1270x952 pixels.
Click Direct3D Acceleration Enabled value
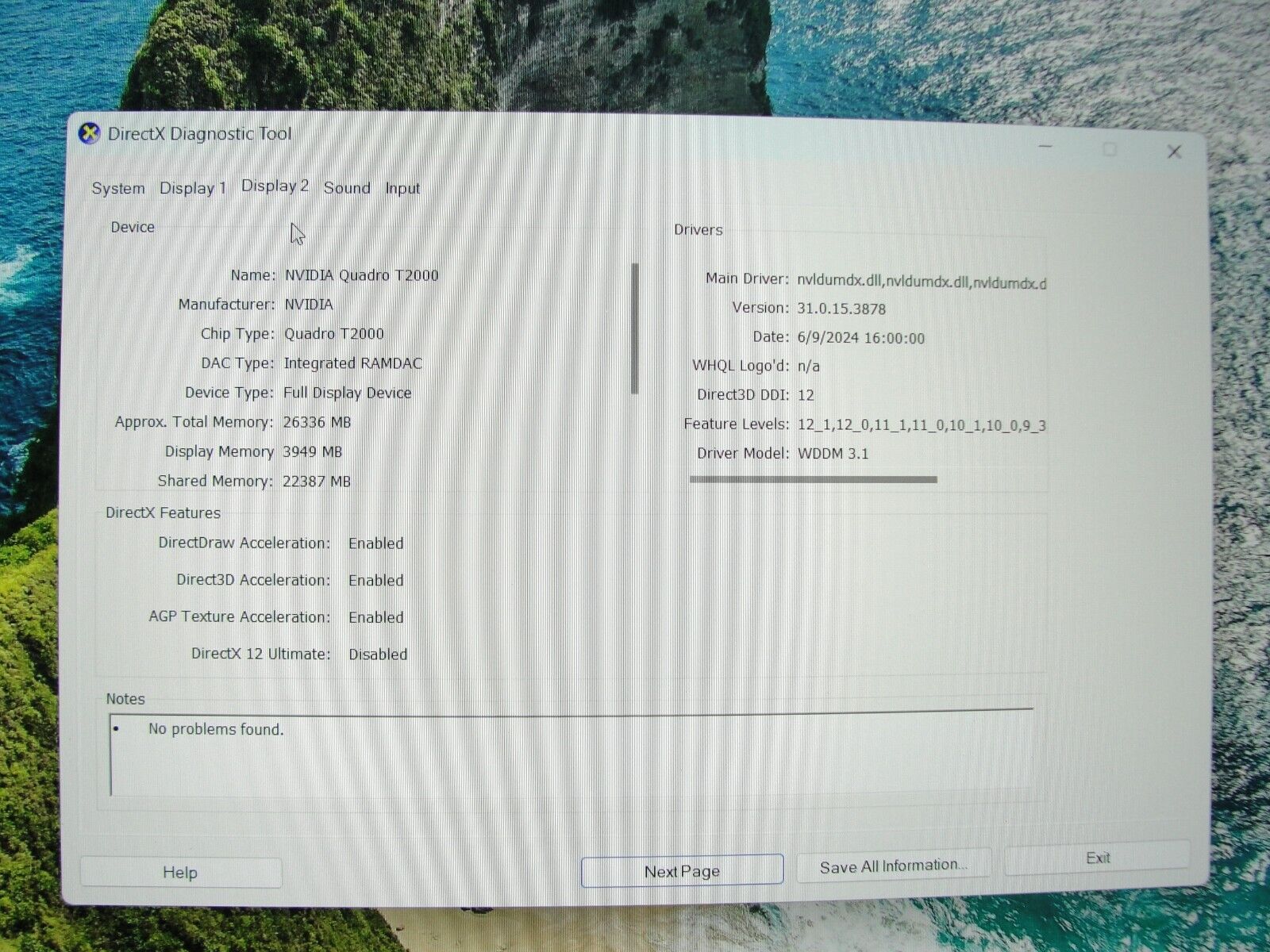[376, 580]
